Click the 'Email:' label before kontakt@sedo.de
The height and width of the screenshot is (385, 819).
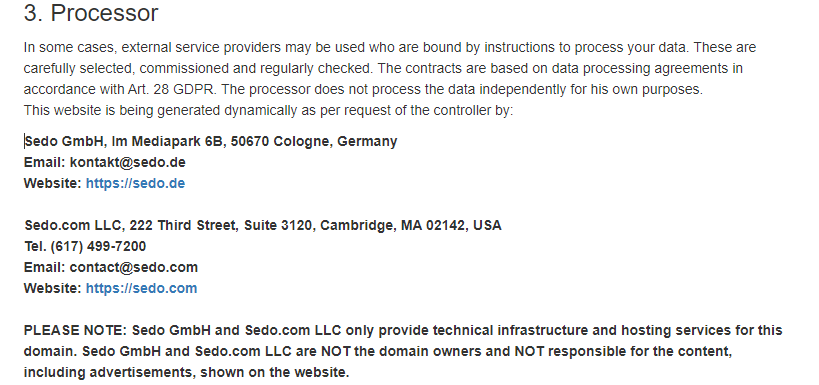45,162
